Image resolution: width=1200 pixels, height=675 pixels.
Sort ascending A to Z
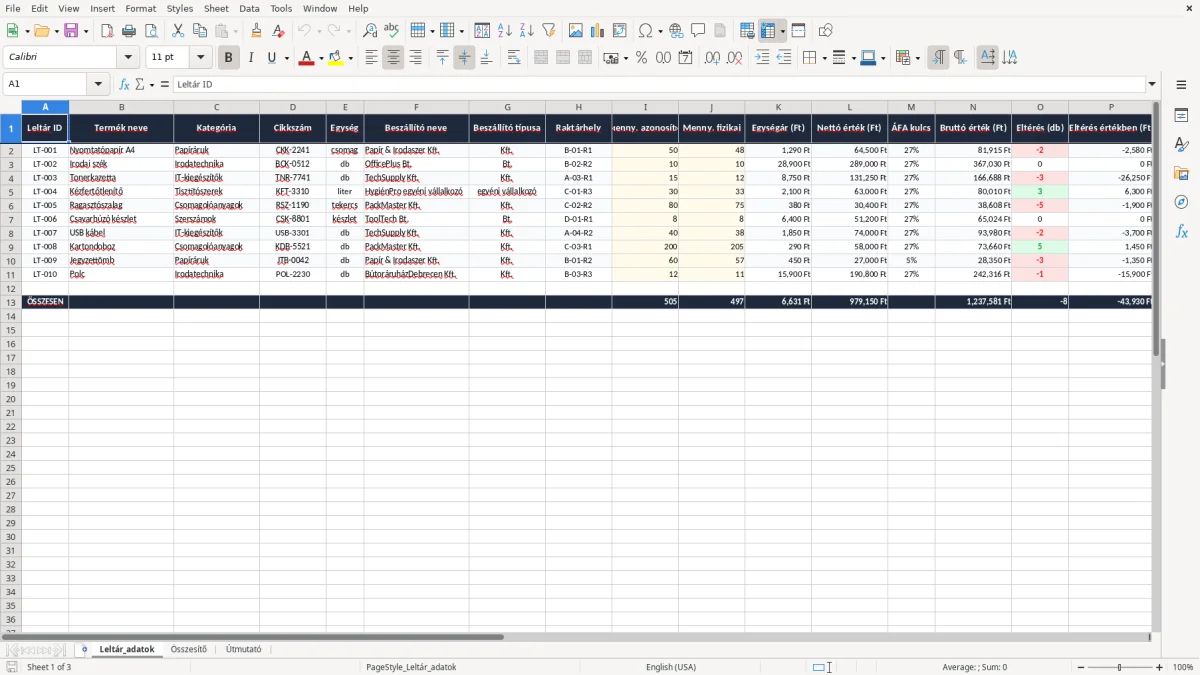click(505, 31)
